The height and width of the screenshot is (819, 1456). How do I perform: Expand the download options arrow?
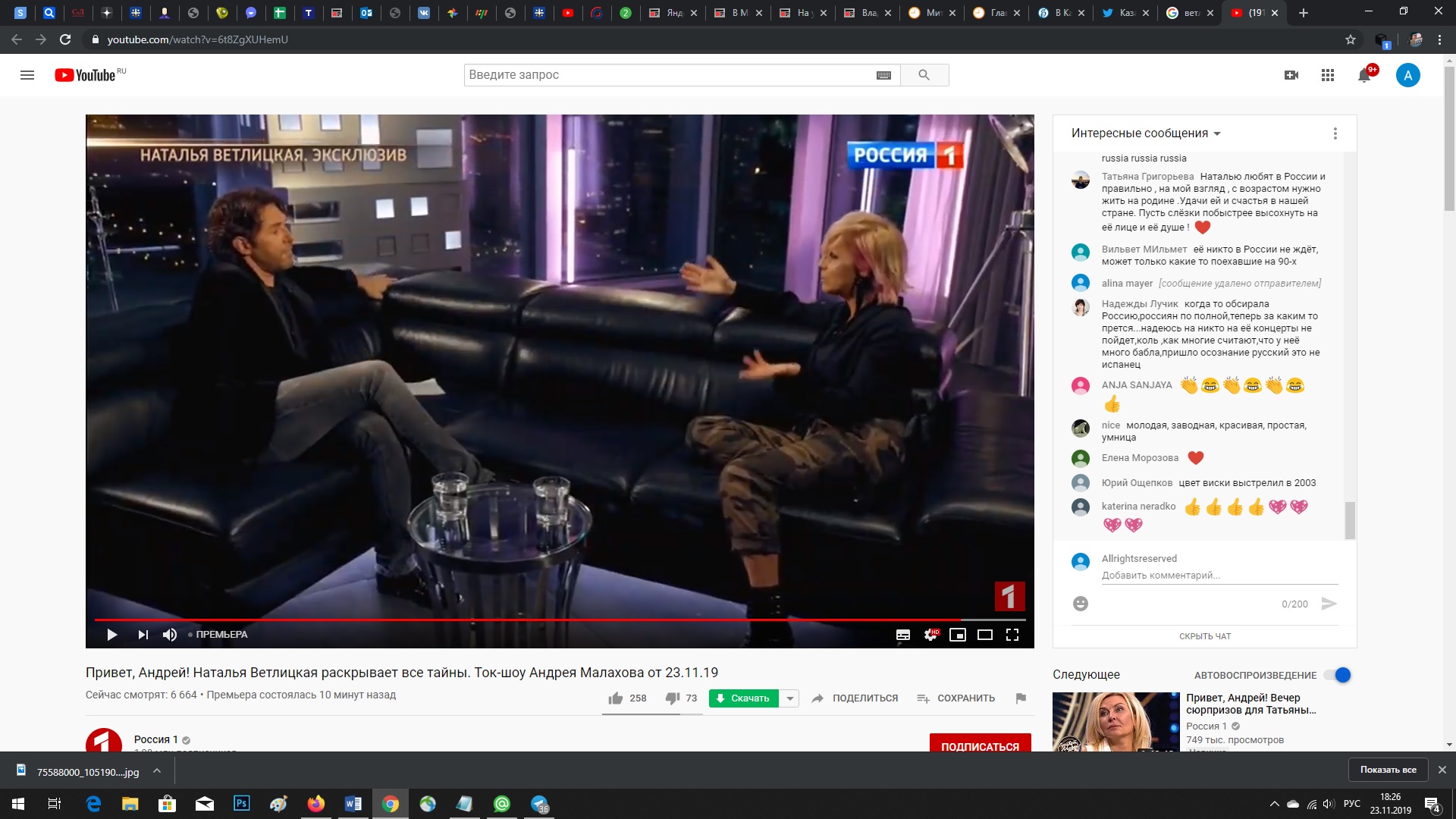(789, 698)
